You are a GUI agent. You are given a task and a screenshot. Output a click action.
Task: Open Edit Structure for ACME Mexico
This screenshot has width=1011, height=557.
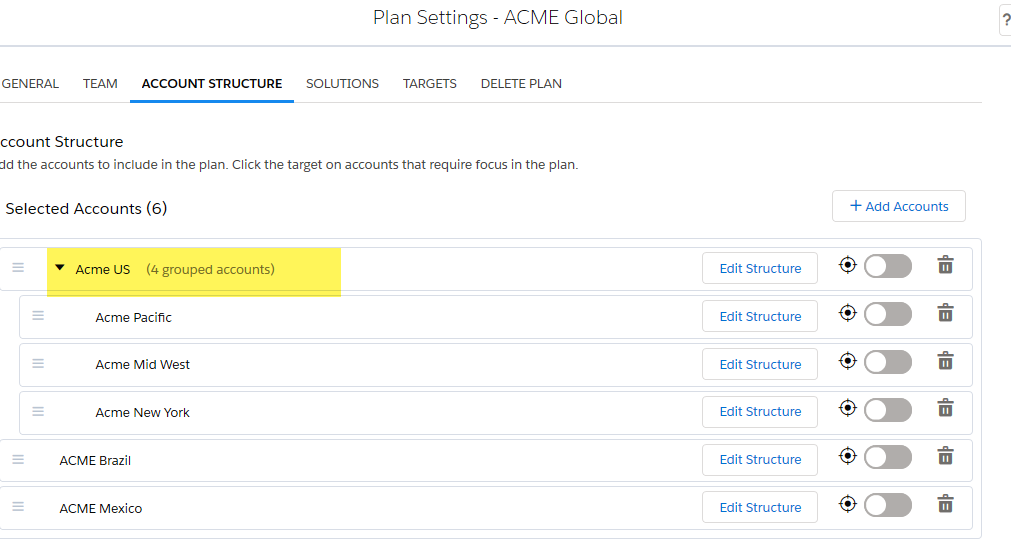[760, 507]
